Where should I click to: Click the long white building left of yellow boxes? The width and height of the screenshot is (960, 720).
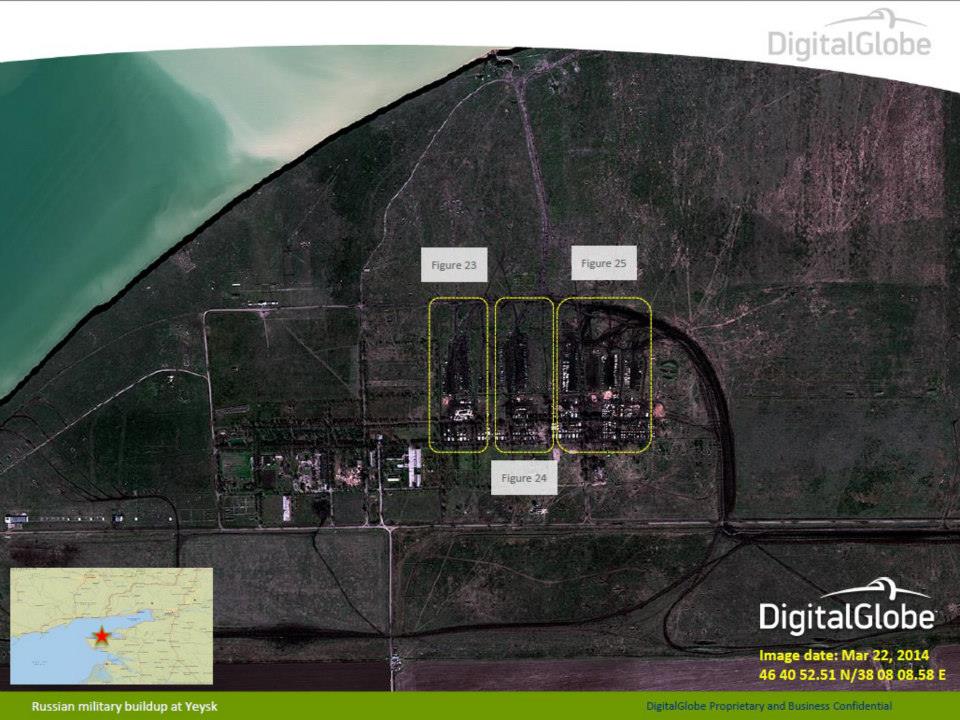[414, 467]
